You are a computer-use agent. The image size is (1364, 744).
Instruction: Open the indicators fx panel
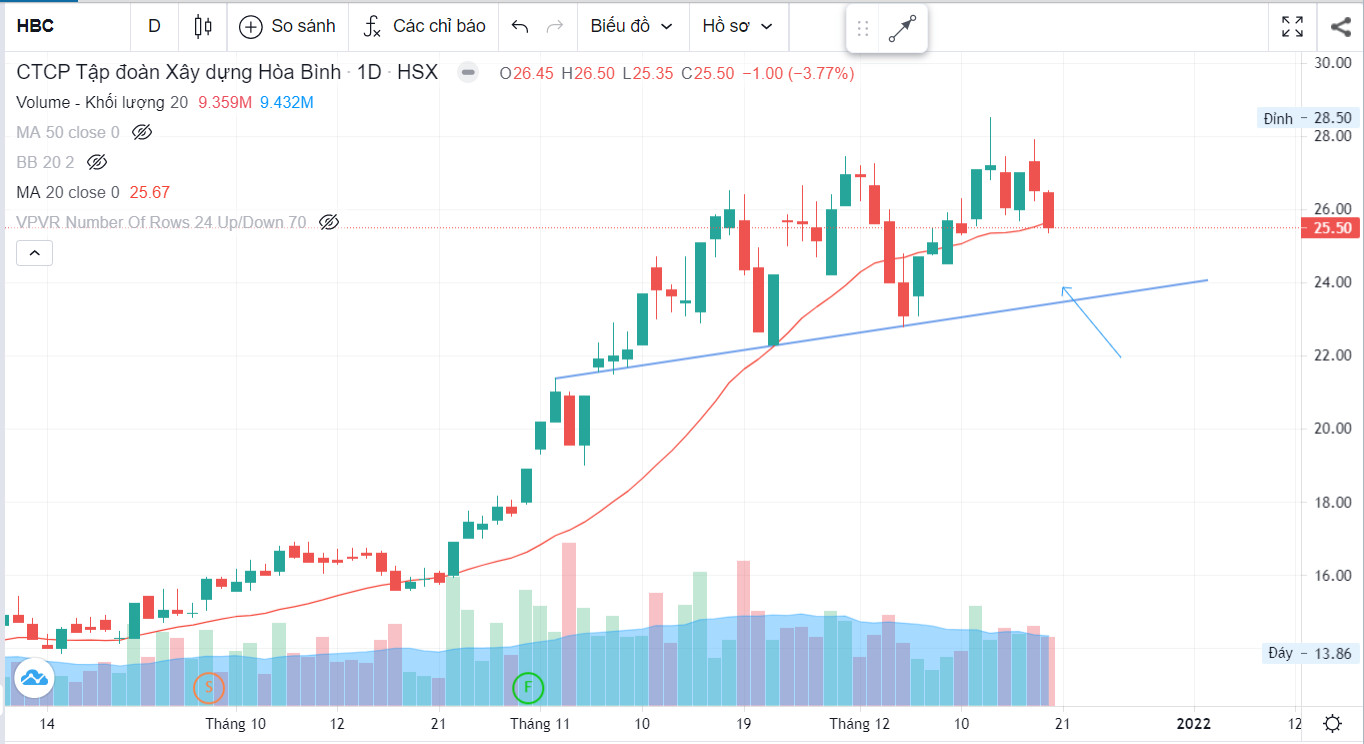pyautogui.click(x=372, y=26)
